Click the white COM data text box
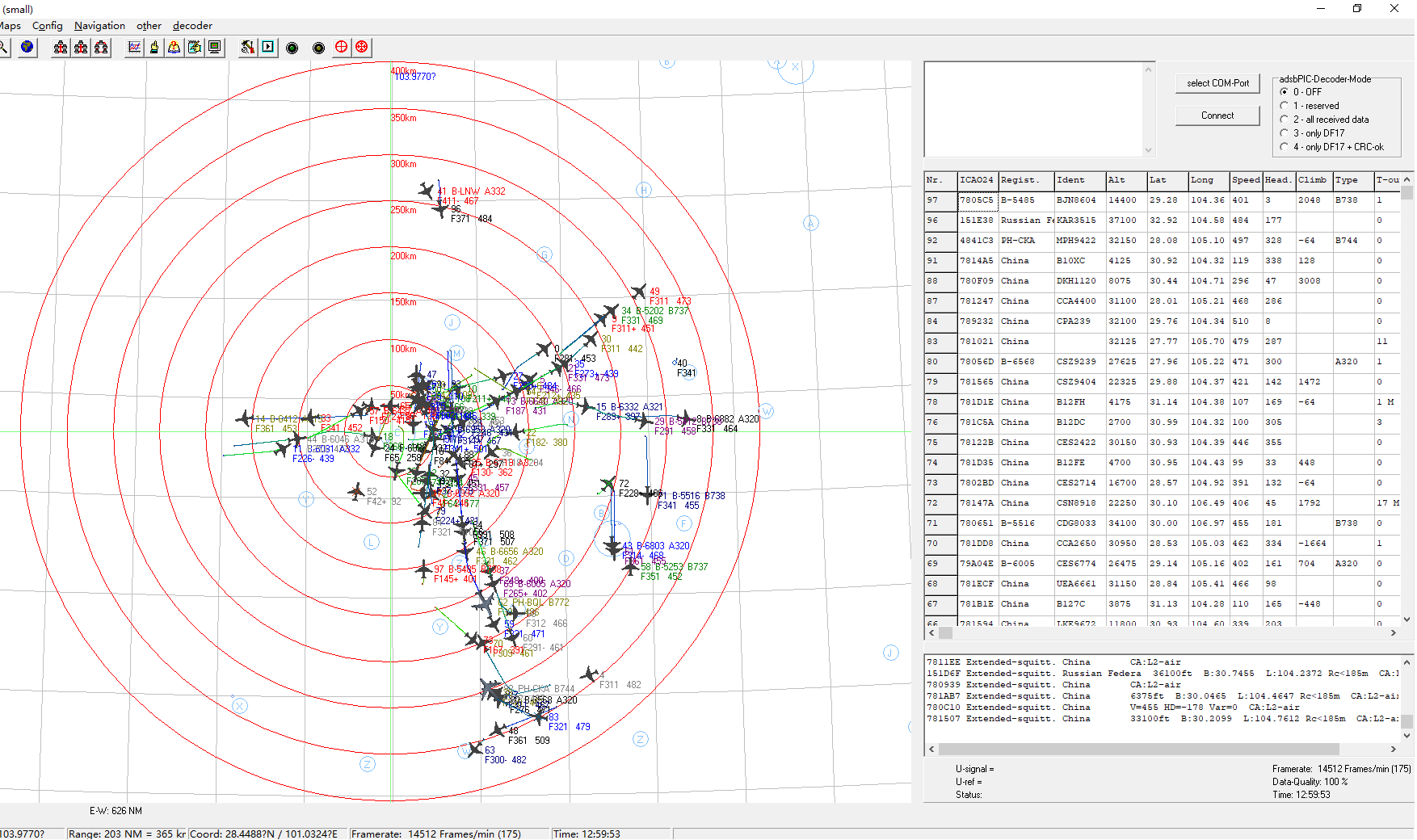The width and height of the screenshot is (1417, 840). tap(1033, 109)
